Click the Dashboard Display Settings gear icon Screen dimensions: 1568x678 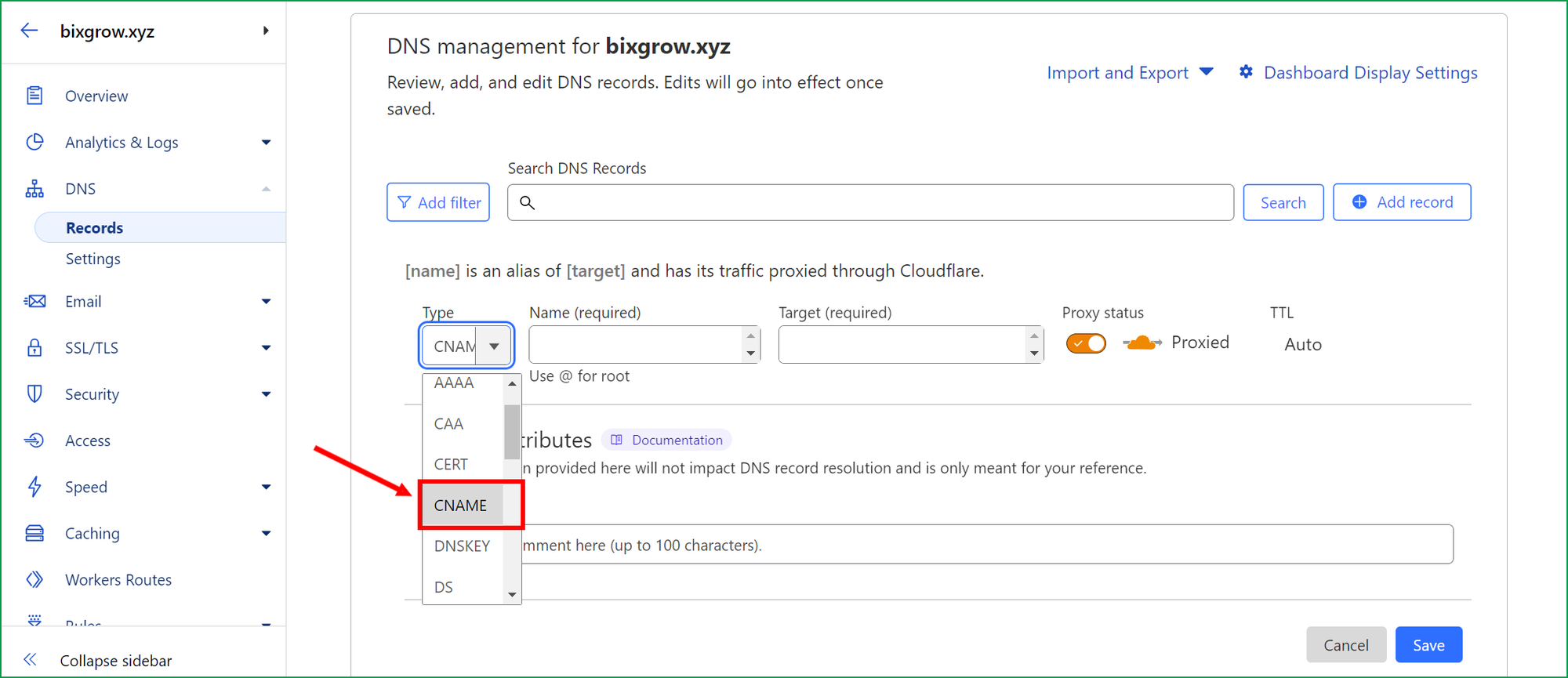(x=1246, y=72)
